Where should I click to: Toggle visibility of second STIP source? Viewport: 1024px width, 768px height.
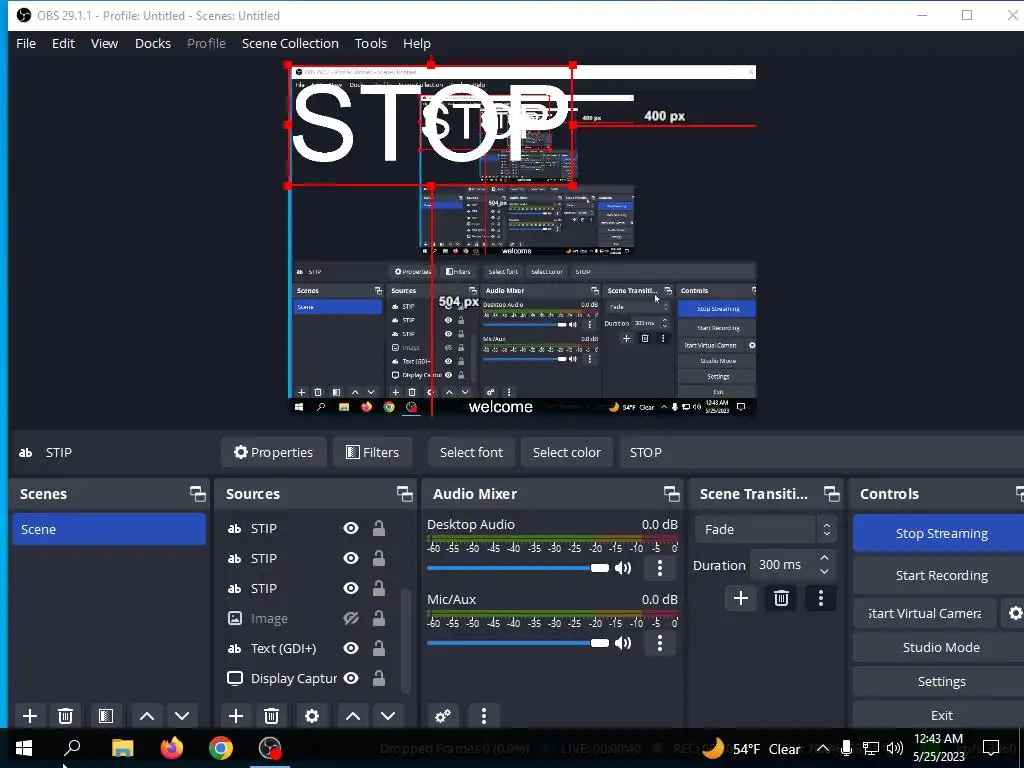click(351, 558)
